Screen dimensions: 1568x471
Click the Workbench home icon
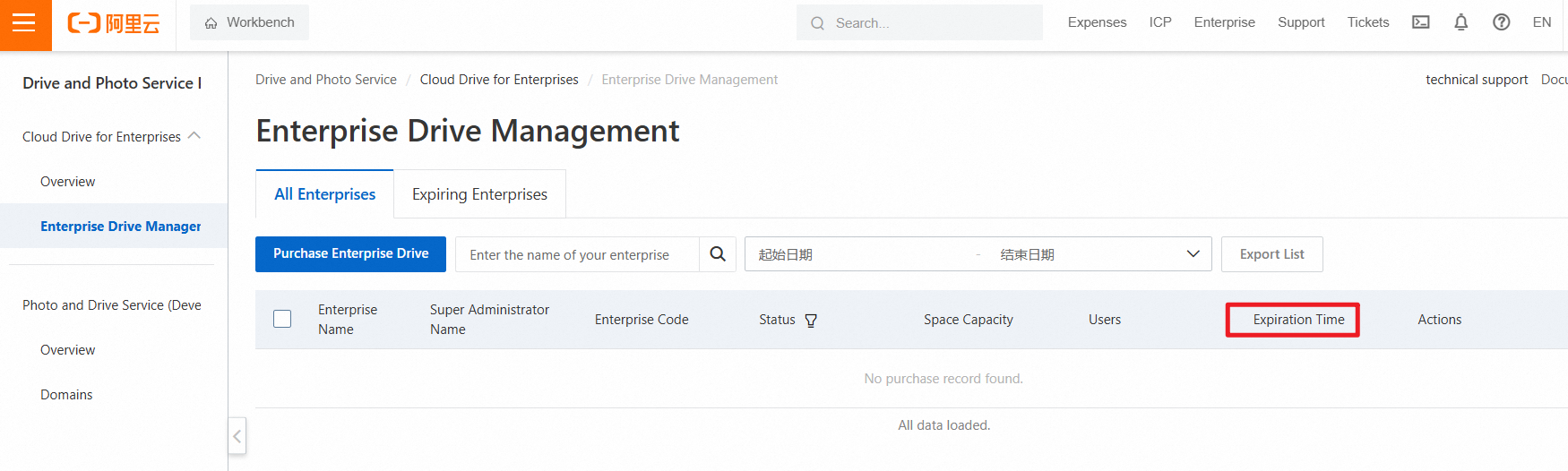[211, 23]
